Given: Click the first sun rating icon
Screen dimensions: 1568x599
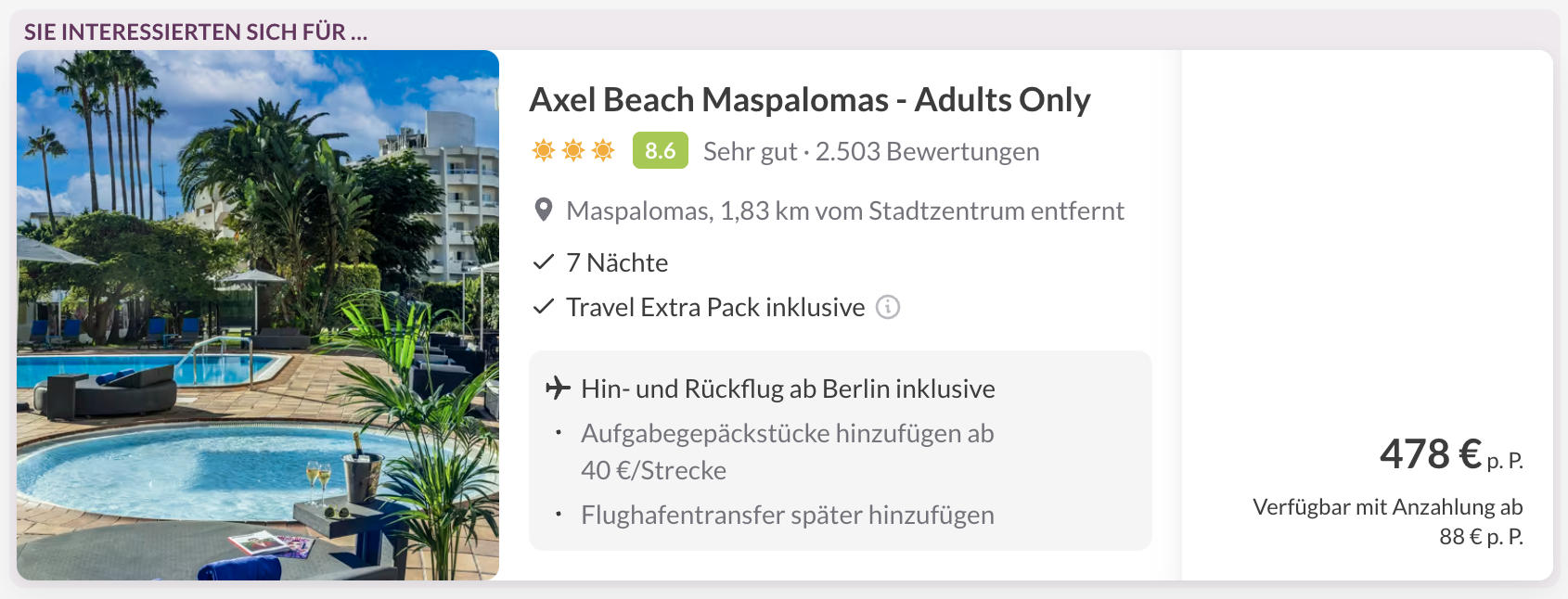Looking at the screenshot, I should pos(544,150).
